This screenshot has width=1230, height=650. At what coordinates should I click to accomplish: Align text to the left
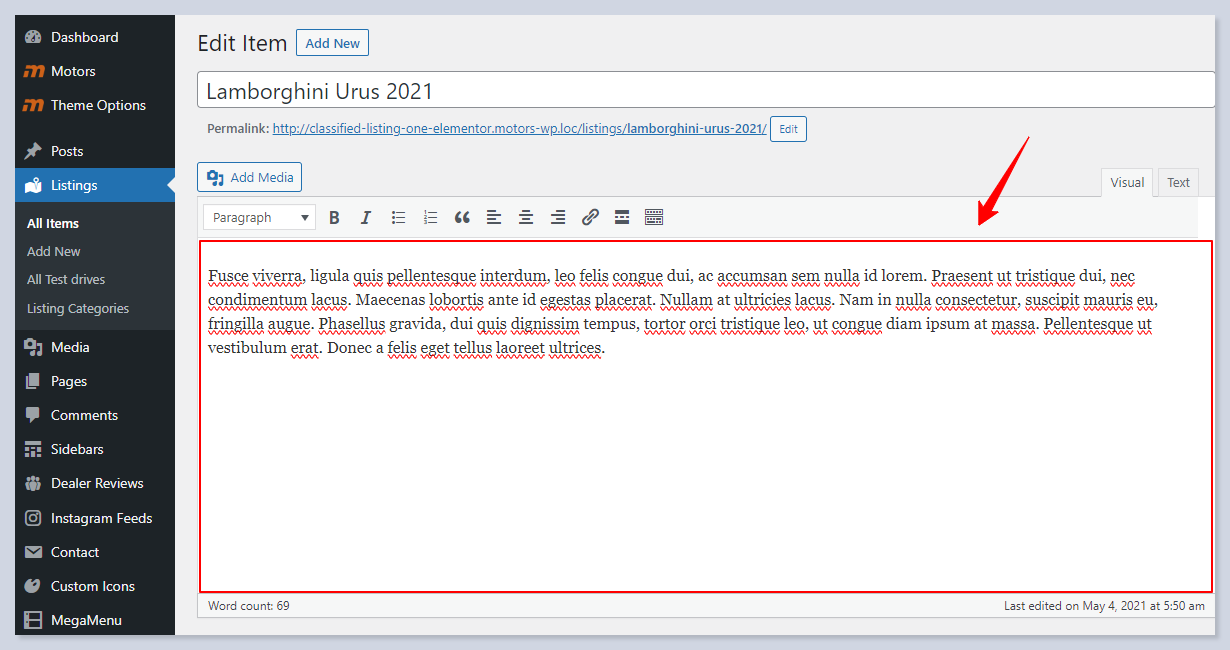tap(494, 217)
